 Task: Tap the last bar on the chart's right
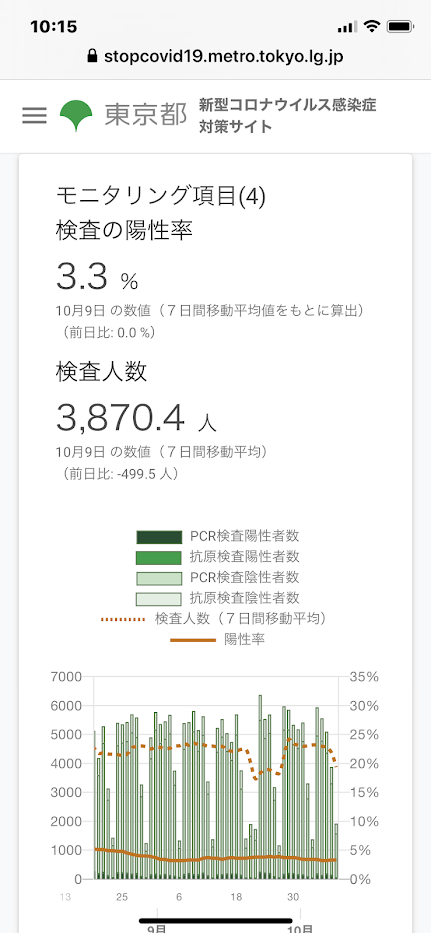pos(336,851)
